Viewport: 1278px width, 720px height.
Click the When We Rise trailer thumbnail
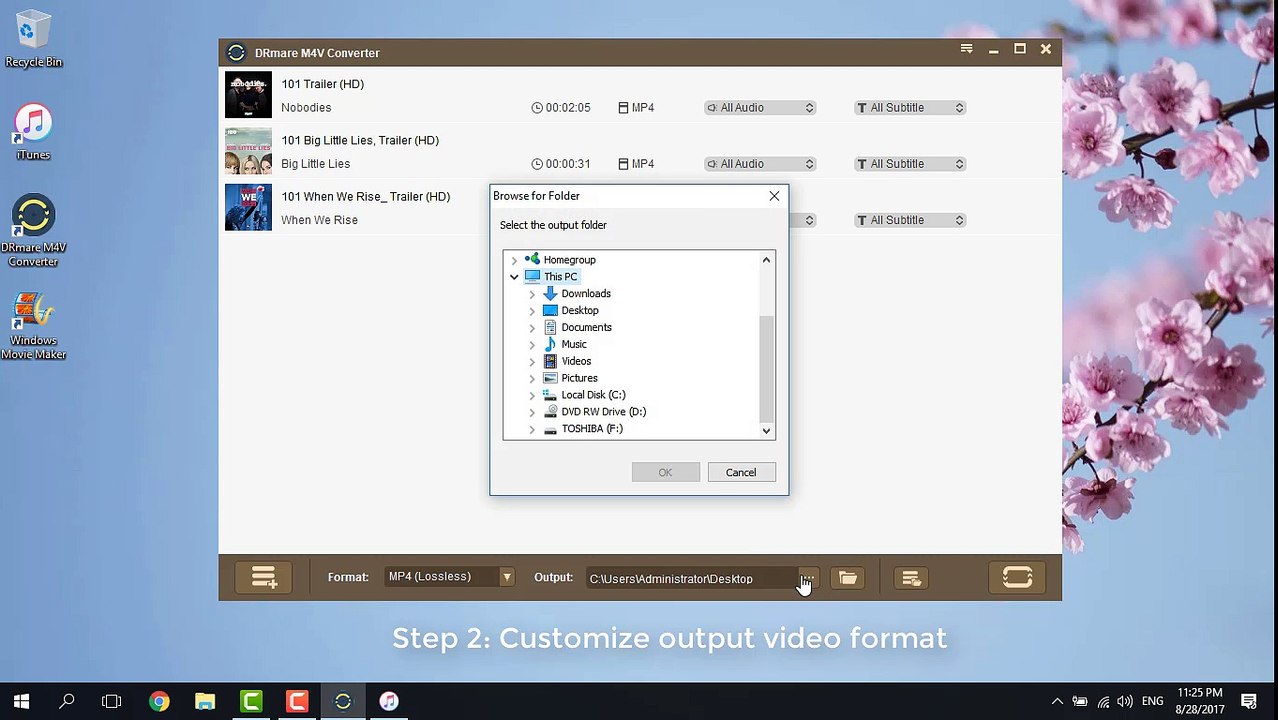point(248,207)
